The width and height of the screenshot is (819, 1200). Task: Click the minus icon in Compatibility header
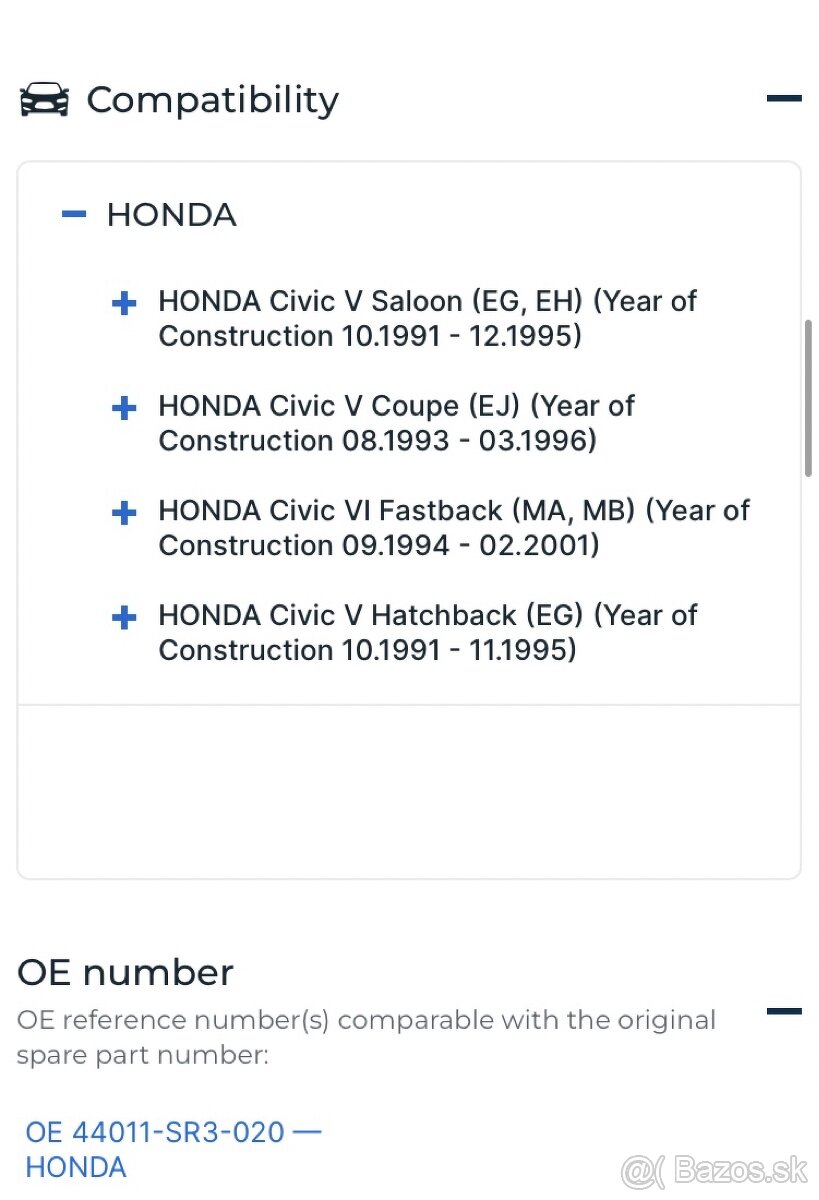tap(786, 98)
